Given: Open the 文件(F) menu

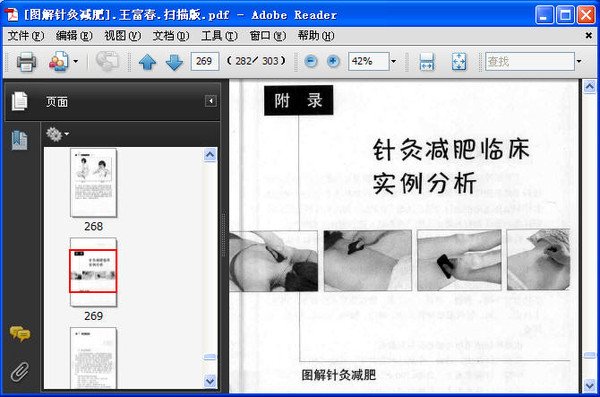Looking at the screenshot, I should pyautogui.click(x=26, y=36).
